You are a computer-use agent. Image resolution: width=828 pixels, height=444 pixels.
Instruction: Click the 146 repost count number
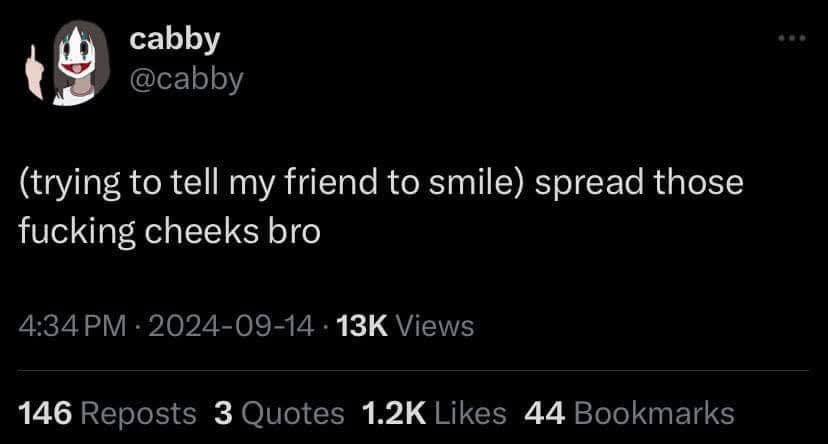click(x=45, y=413)
